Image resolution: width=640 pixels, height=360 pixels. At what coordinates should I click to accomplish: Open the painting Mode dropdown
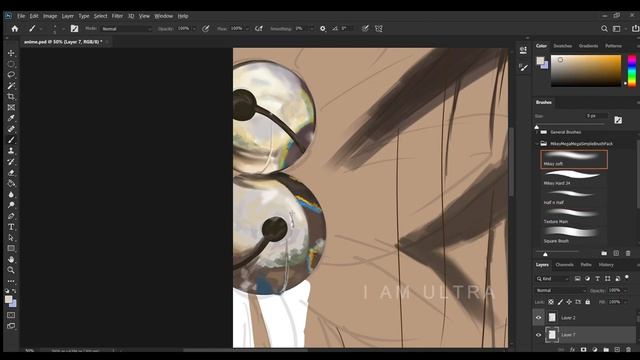pyautogui.click(x=126, y=29)
